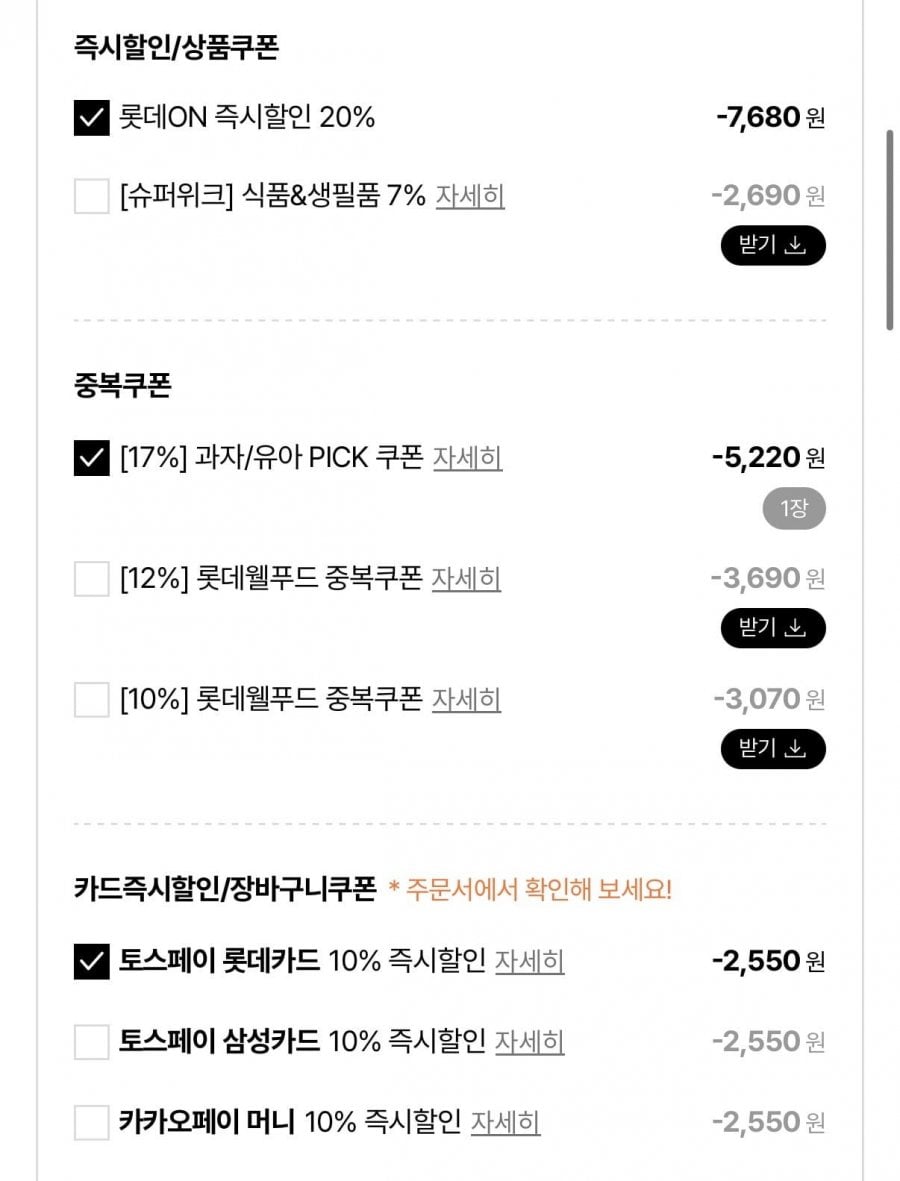
Task: Check 카카오페이 머니 10% 즉시할인
Action: point(91,1122)
